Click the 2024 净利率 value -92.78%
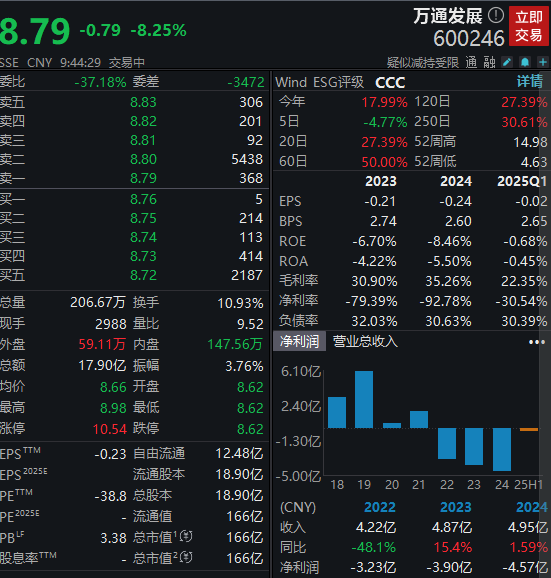The image size is (551, 578). 445,302
